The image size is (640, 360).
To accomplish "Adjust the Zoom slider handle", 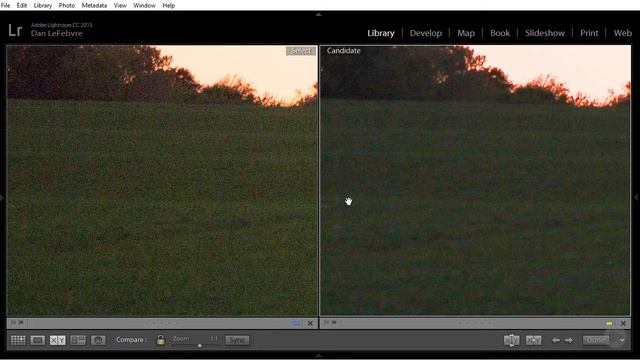I will click(x=200, y=345).
